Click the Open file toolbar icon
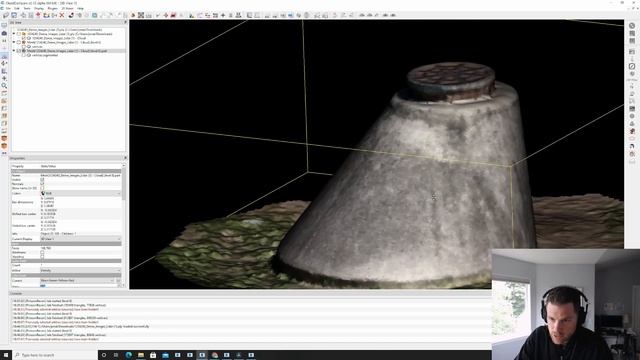This screenshot has height=360, width=640. tap(6, 15)
